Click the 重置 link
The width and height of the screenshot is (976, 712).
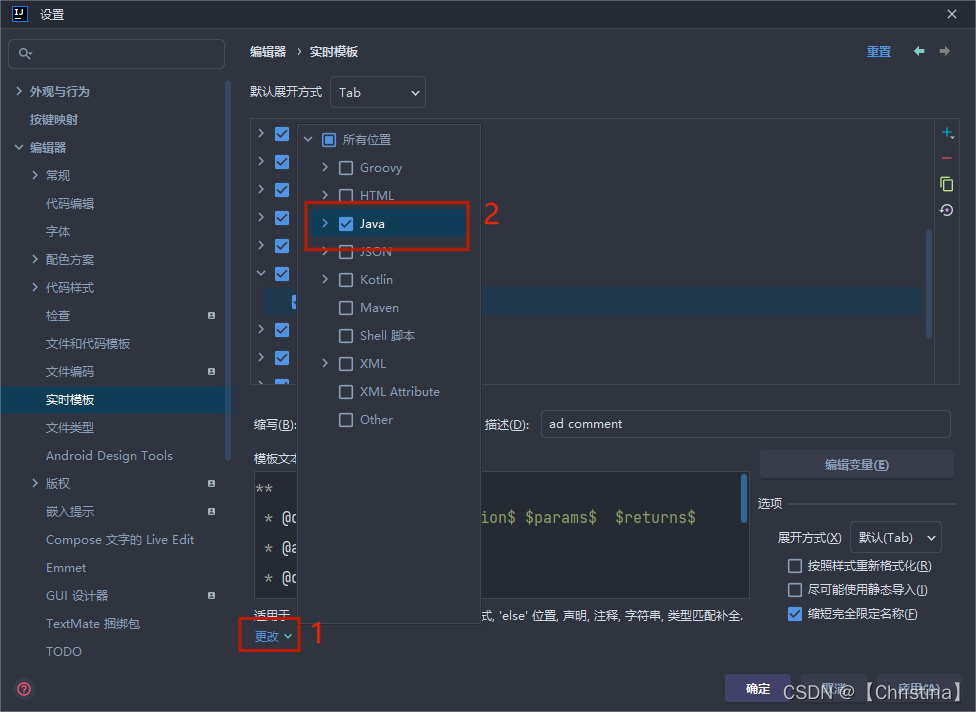pos(878,51)
